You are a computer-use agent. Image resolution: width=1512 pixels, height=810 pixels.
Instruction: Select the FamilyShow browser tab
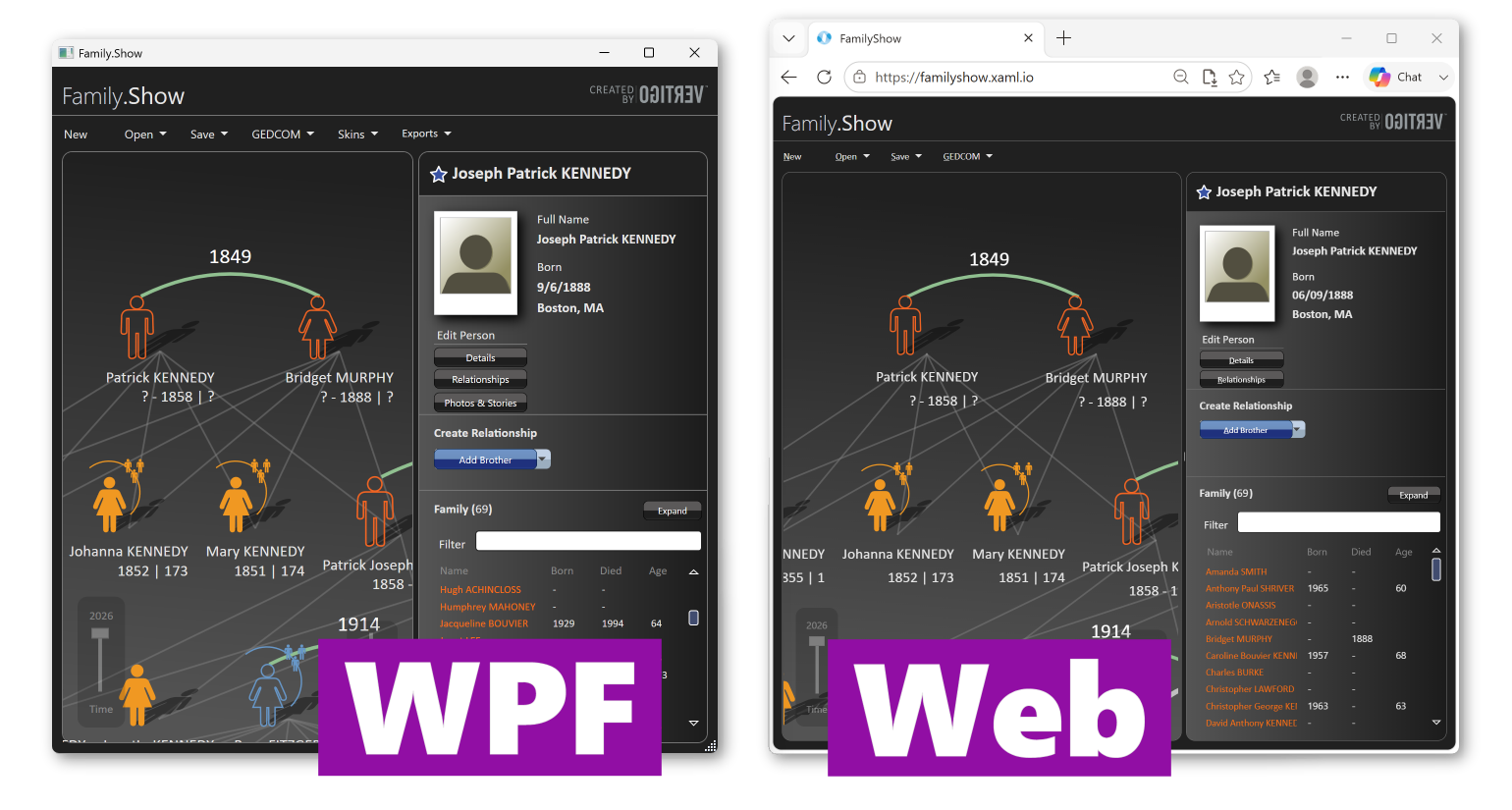tap(926, 38)
